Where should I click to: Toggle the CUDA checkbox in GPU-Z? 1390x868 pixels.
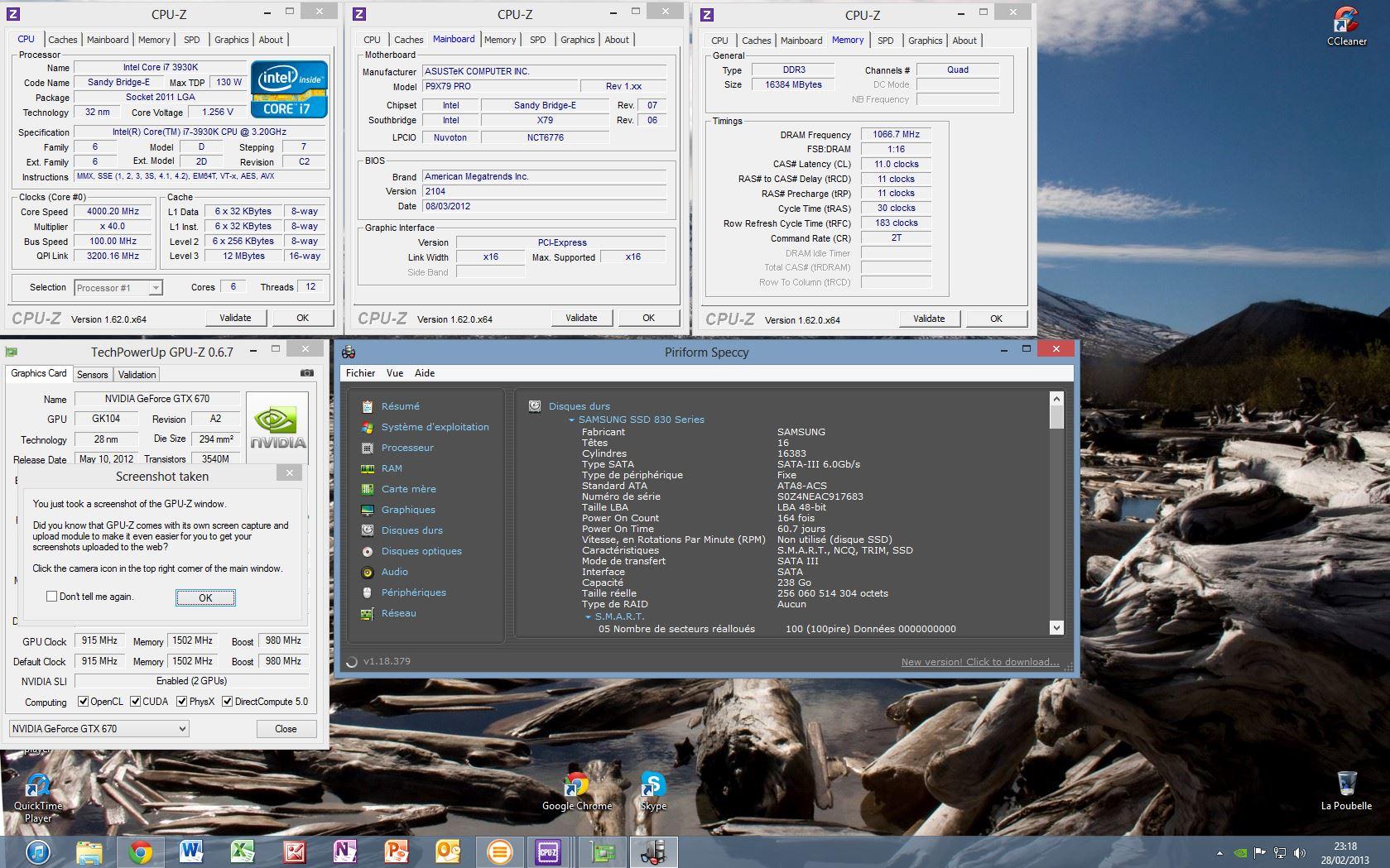135,702
